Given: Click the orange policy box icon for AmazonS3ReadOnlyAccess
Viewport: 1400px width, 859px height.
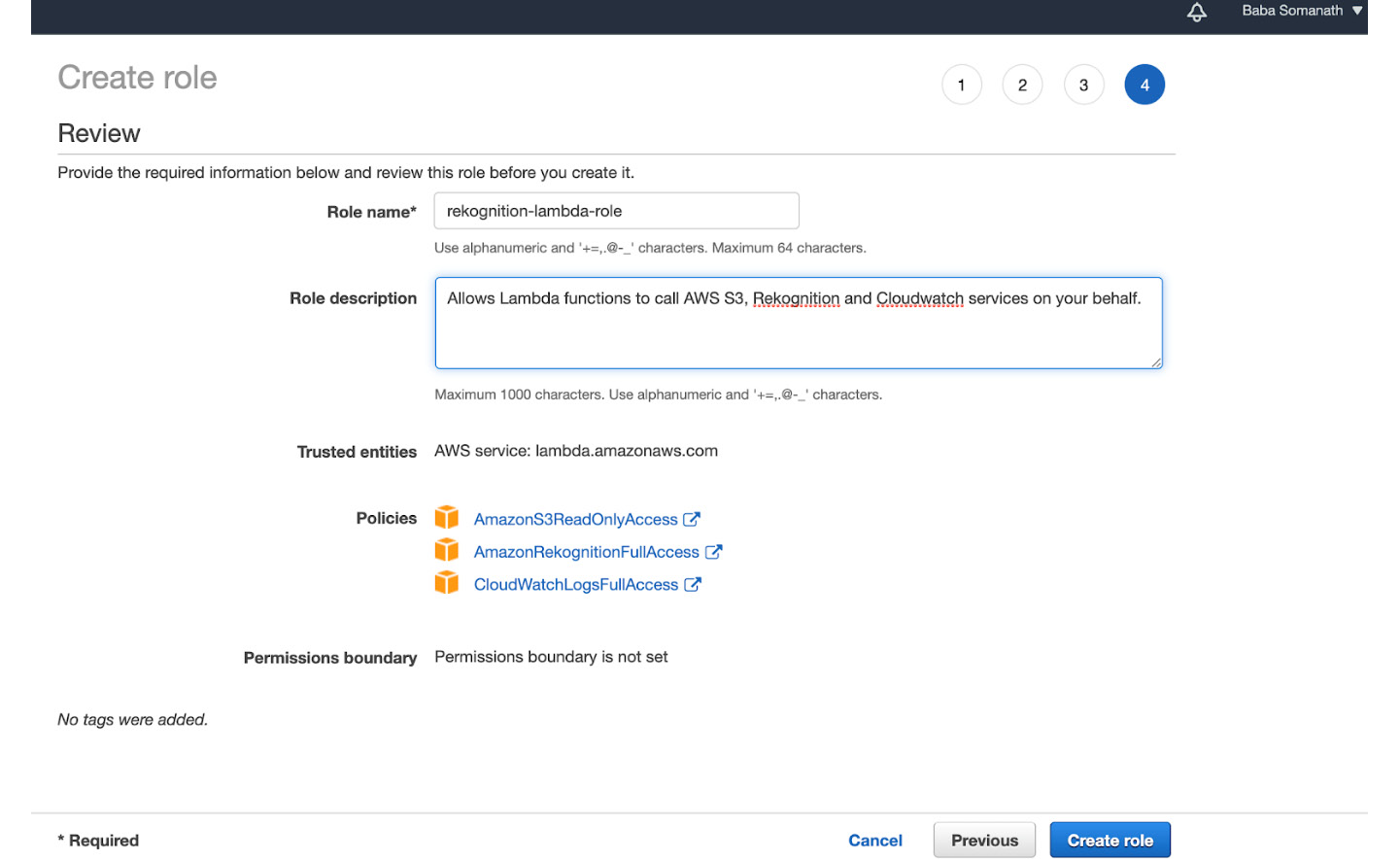Looking at the screenshot, I should tap(447, 517).
